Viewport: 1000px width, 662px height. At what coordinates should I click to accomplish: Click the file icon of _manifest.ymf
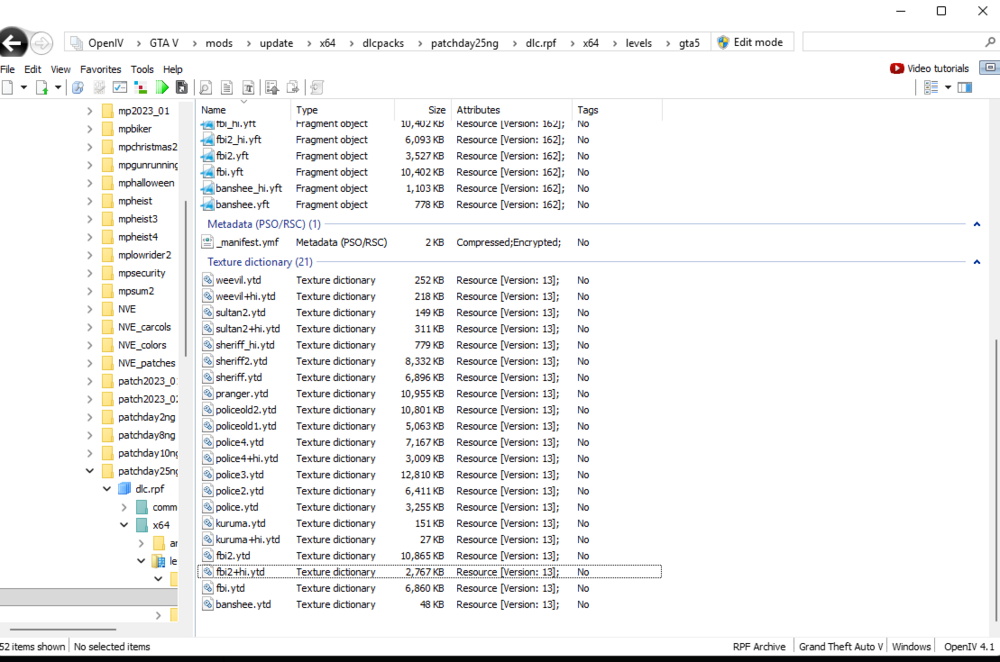coord(208,242)
